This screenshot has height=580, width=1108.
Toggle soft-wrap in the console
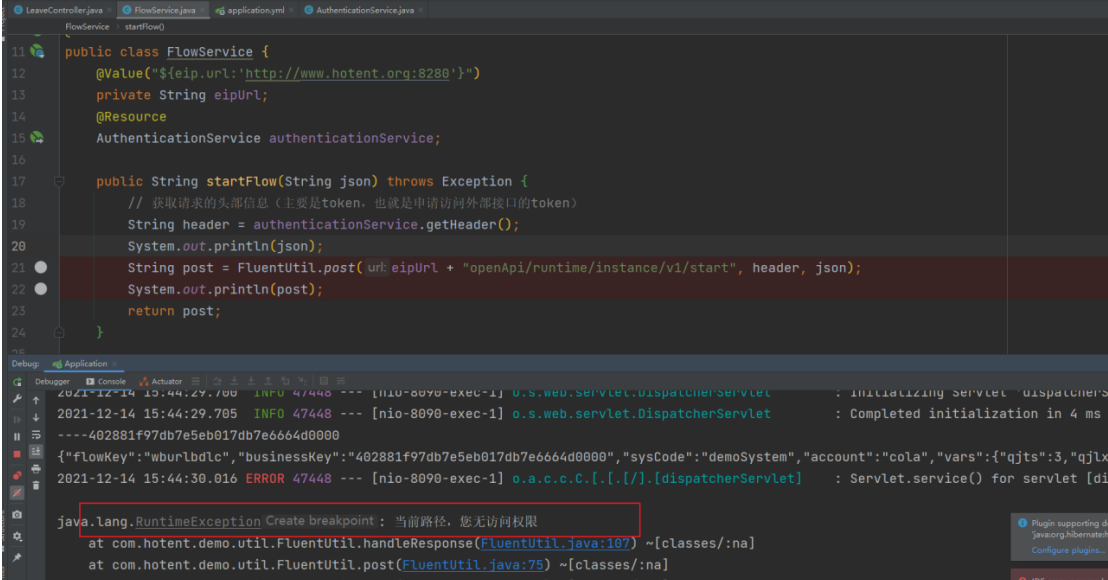[36, 434]
